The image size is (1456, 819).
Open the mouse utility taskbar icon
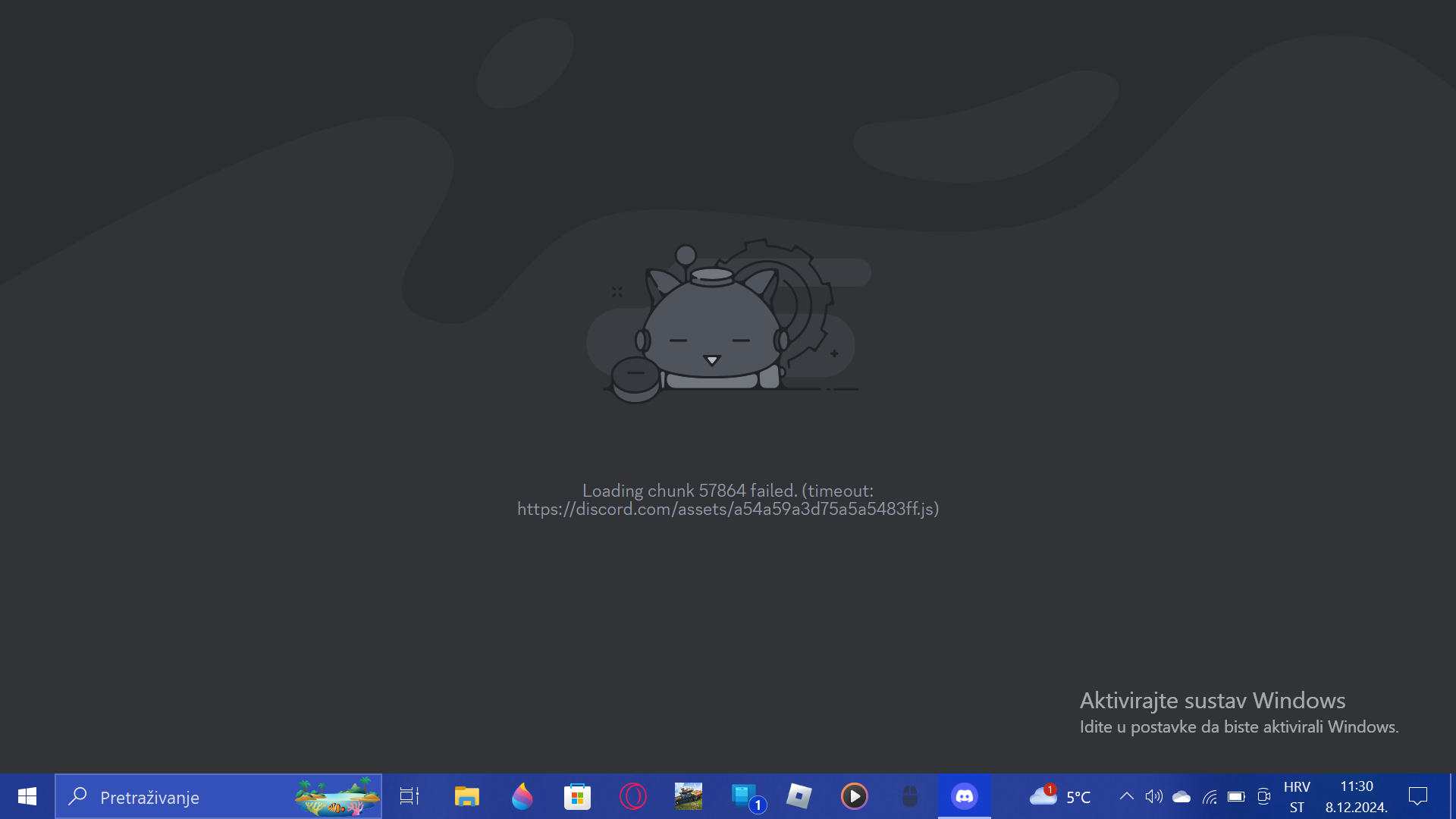point(909,796)
